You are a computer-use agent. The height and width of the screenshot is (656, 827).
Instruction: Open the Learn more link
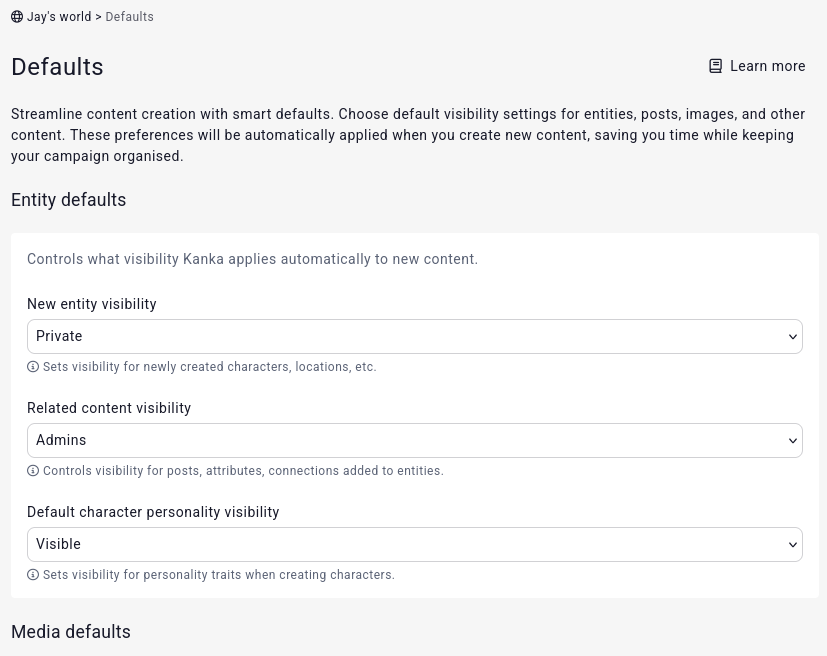[767, 66]
